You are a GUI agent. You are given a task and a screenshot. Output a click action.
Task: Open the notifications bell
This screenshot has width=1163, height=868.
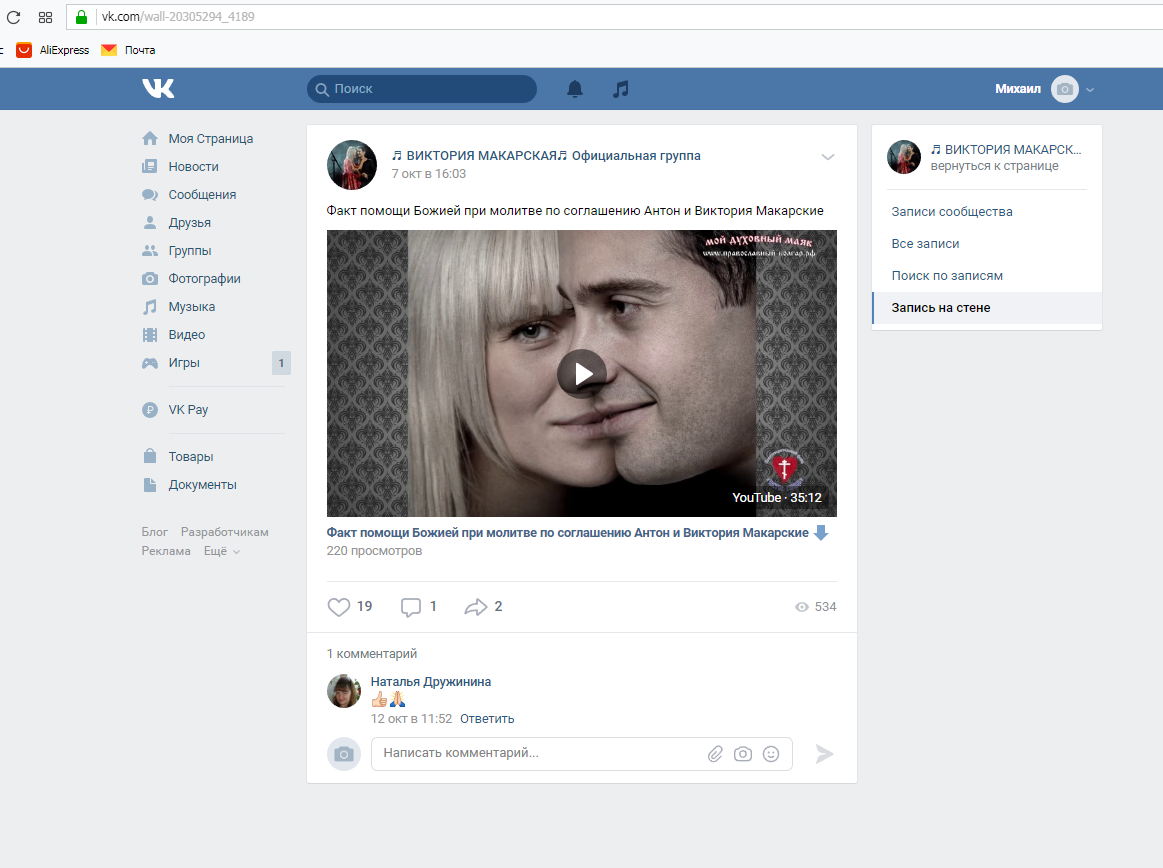coord(575,89)
